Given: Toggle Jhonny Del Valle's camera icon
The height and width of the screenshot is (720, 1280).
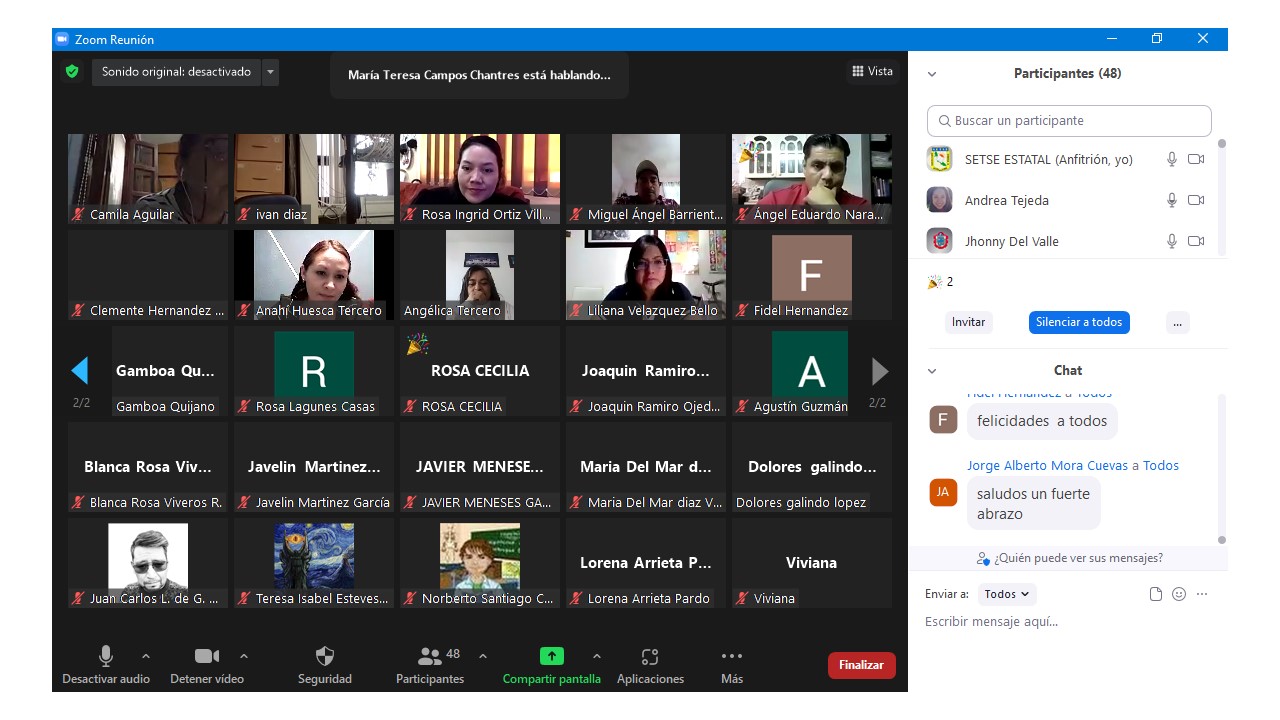Looking at the screenshot, I should [x=1196, y=241].
